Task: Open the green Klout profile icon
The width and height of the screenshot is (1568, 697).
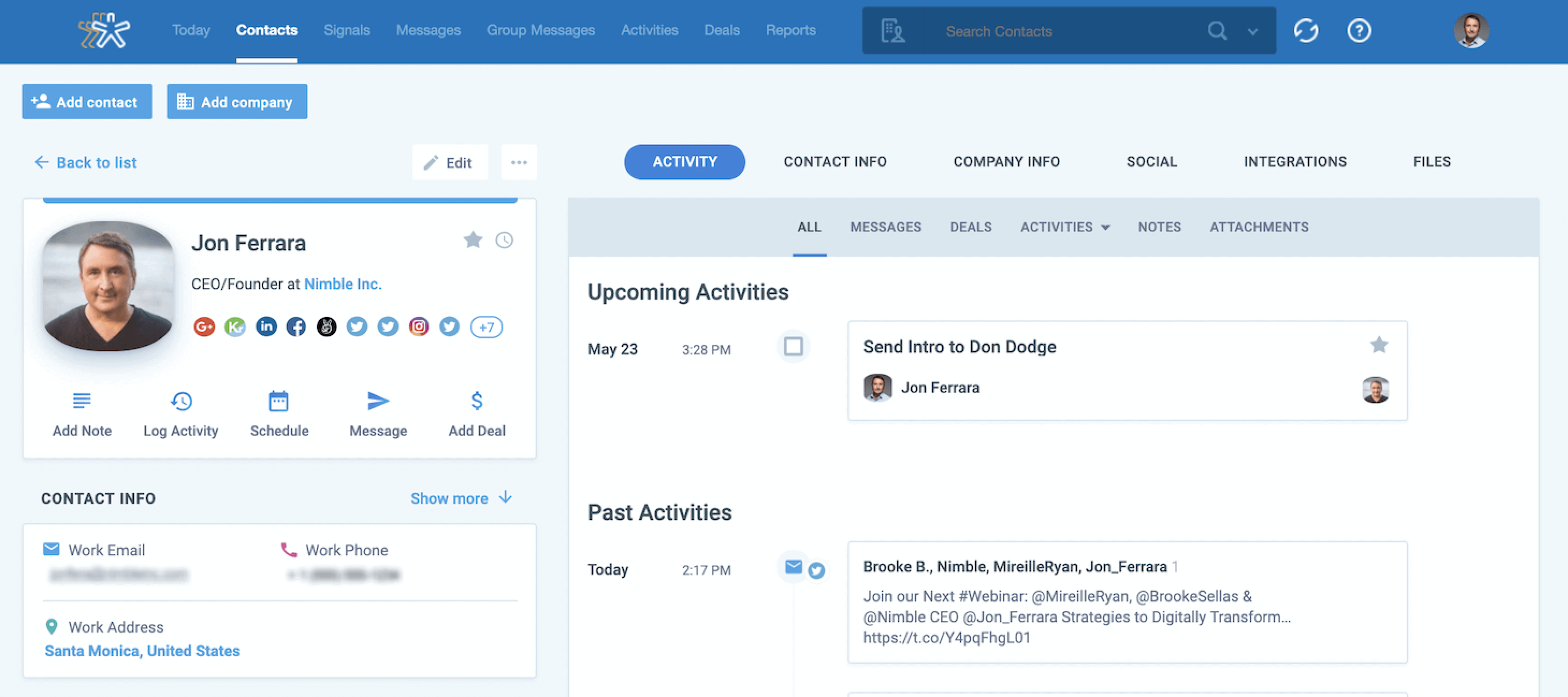Action: [235, 327]
